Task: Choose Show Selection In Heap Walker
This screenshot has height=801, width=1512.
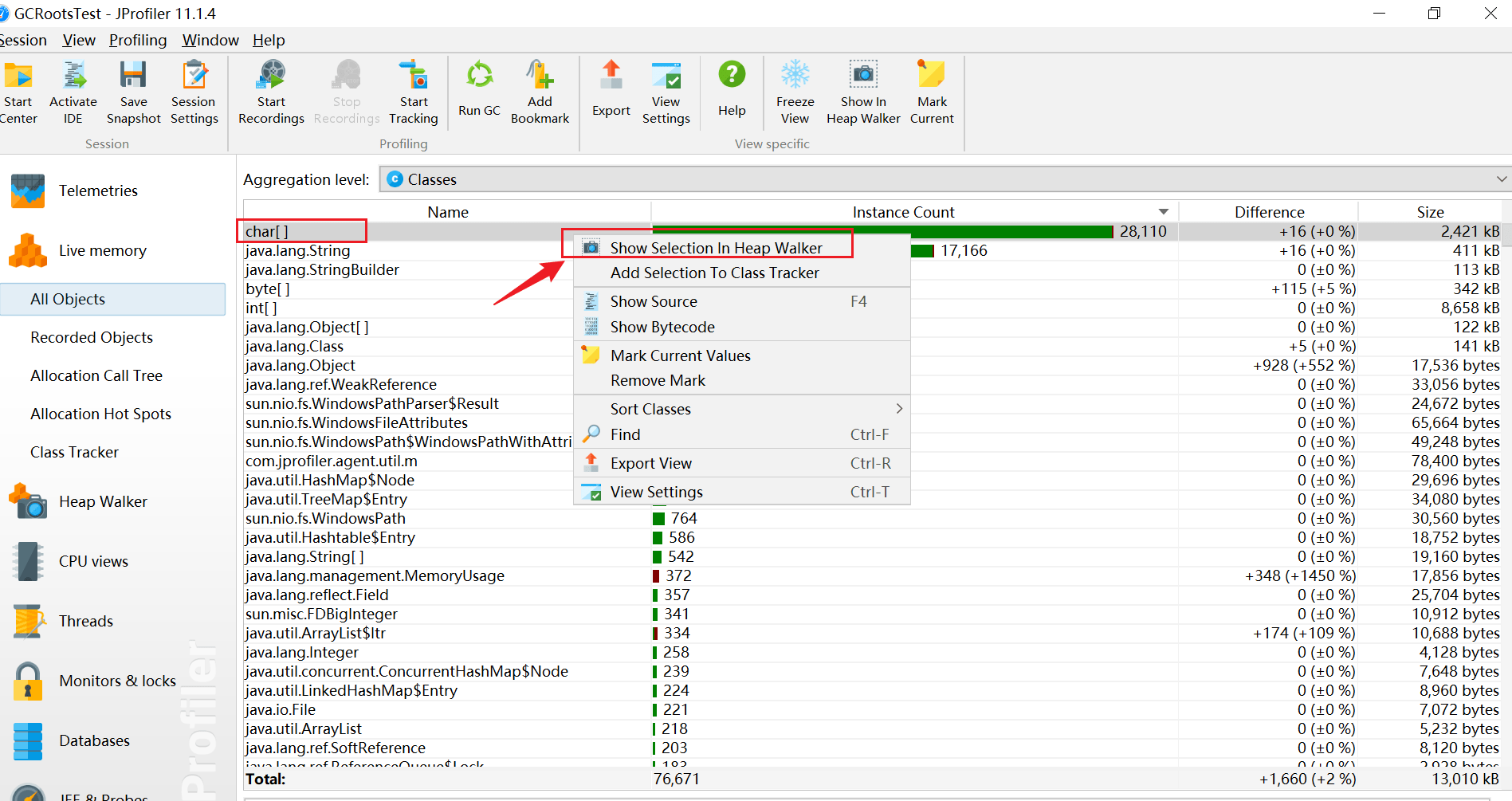Action: pyautogui.click(x=716, y=248)
